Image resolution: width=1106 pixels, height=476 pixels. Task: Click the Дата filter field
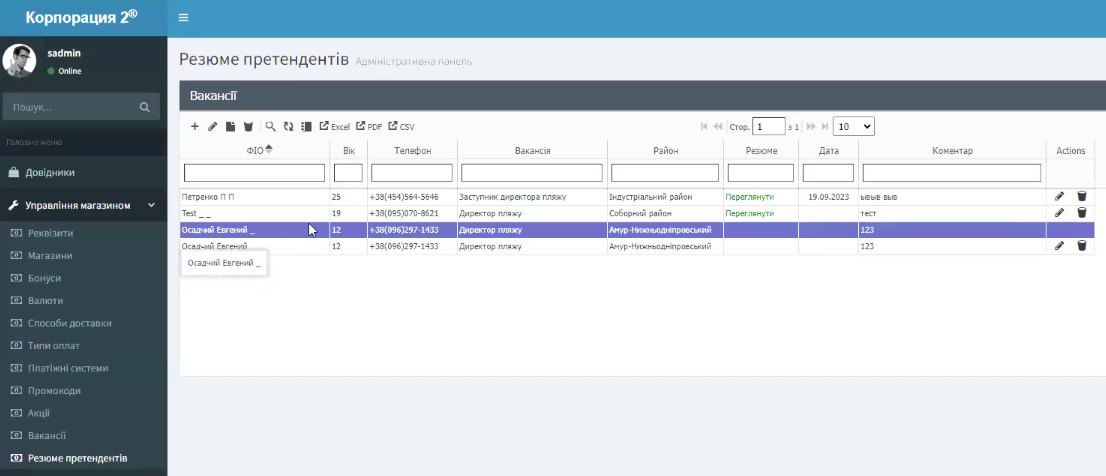pyautogui.click(x=828, y=173)
